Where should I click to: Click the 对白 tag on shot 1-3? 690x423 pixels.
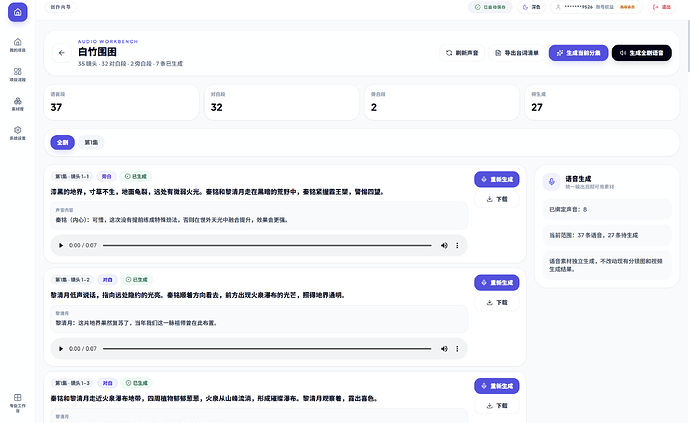pos(107,383)
